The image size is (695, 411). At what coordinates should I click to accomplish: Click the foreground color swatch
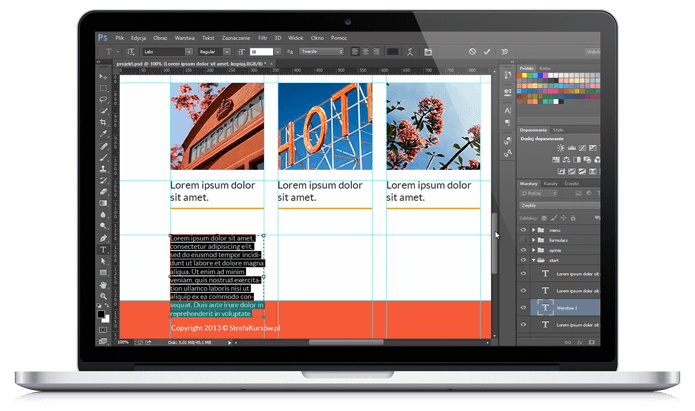coord(101,314)
